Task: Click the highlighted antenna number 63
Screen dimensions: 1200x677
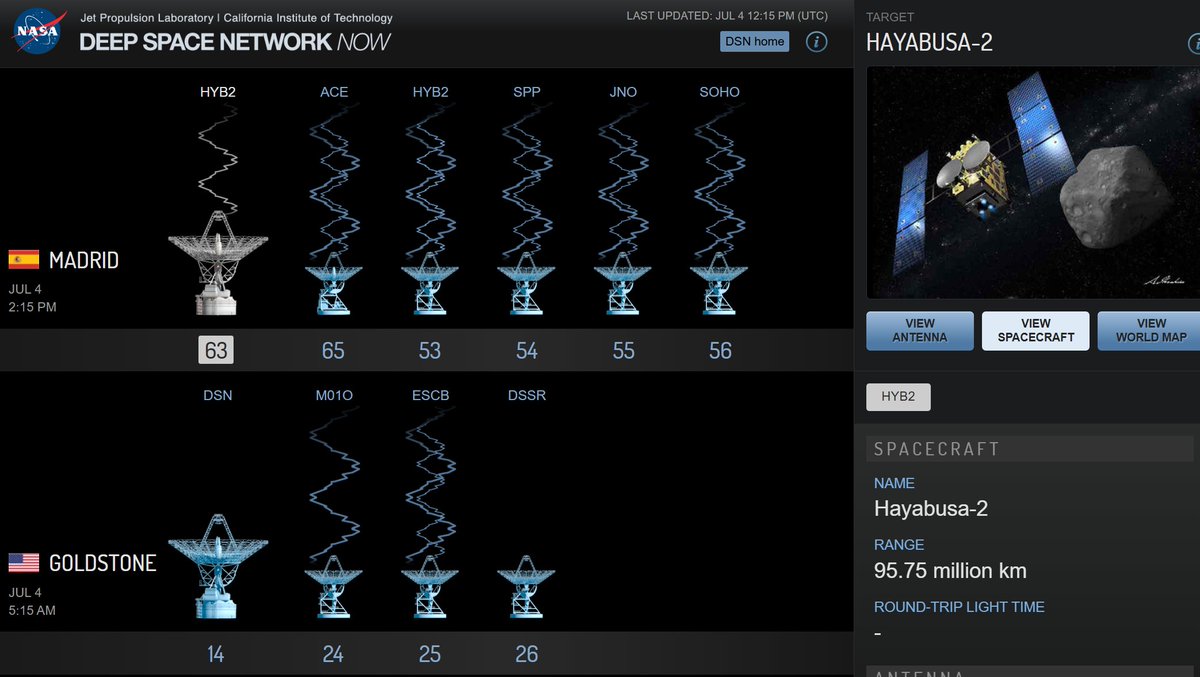Action: coord(217,350)
